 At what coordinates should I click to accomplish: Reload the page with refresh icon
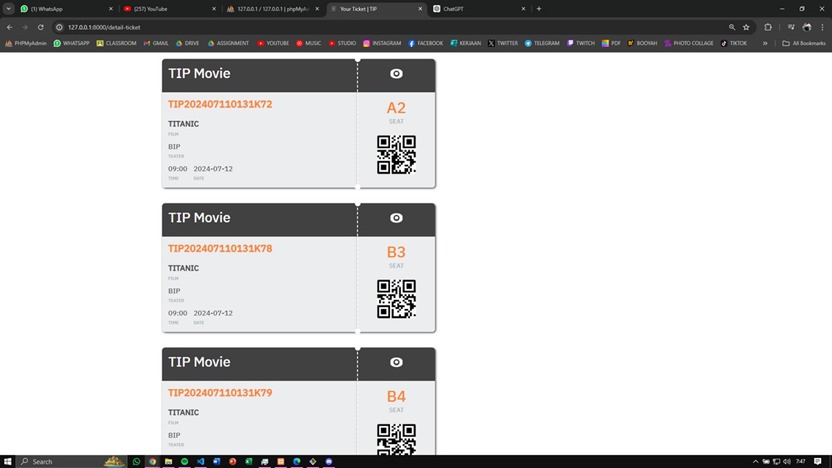(x=40, y=27)
